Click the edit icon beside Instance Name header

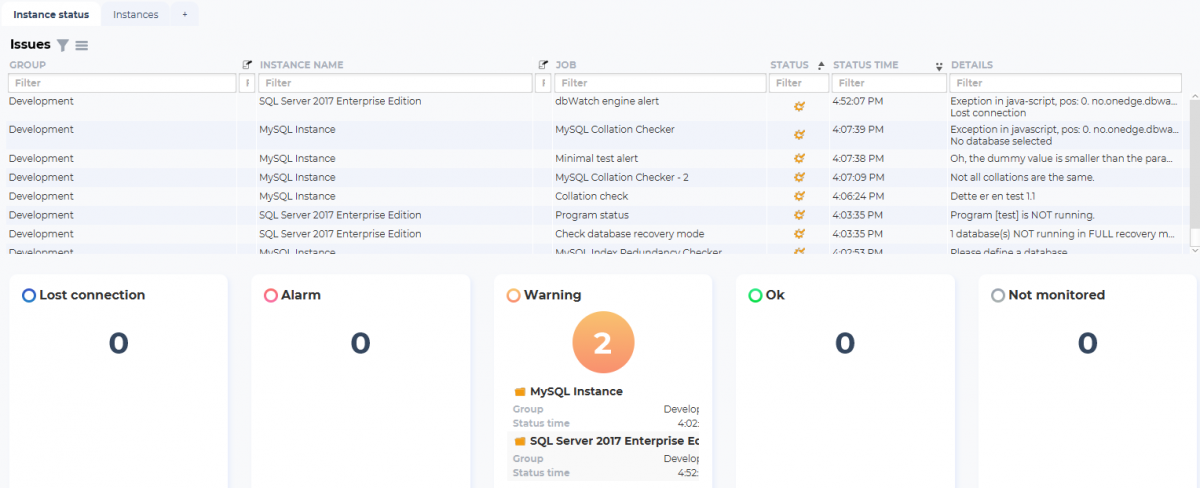[544, 65]
